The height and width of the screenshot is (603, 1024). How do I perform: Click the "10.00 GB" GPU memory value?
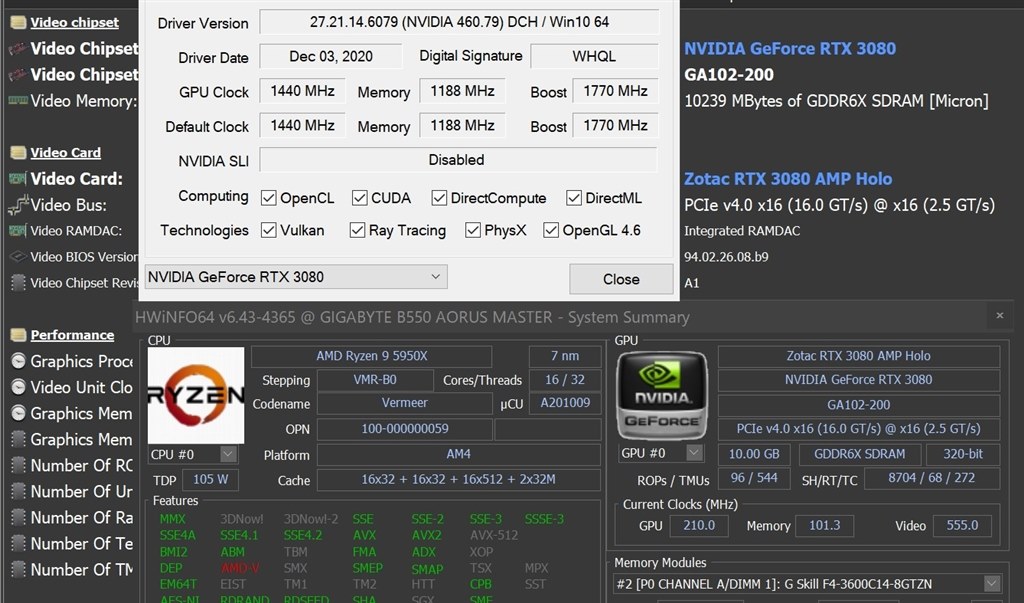coord(754,454)
